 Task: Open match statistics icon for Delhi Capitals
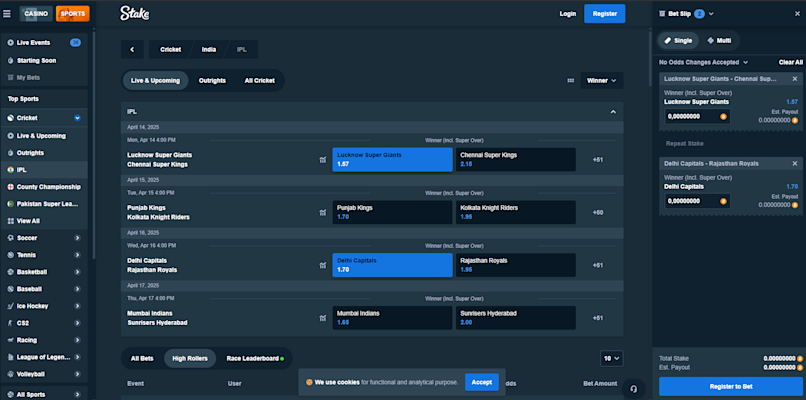tap(322, 265)
